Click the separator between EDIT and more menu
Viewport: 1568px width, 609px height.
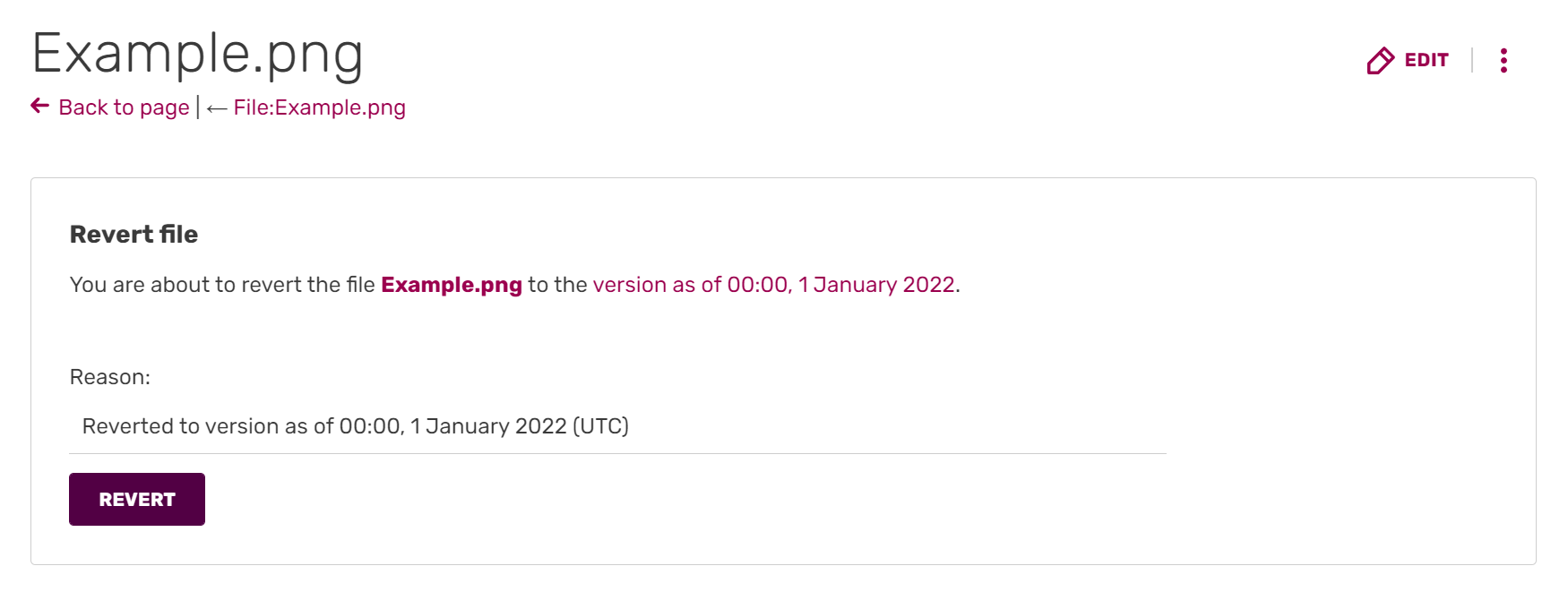point(1472,61)
